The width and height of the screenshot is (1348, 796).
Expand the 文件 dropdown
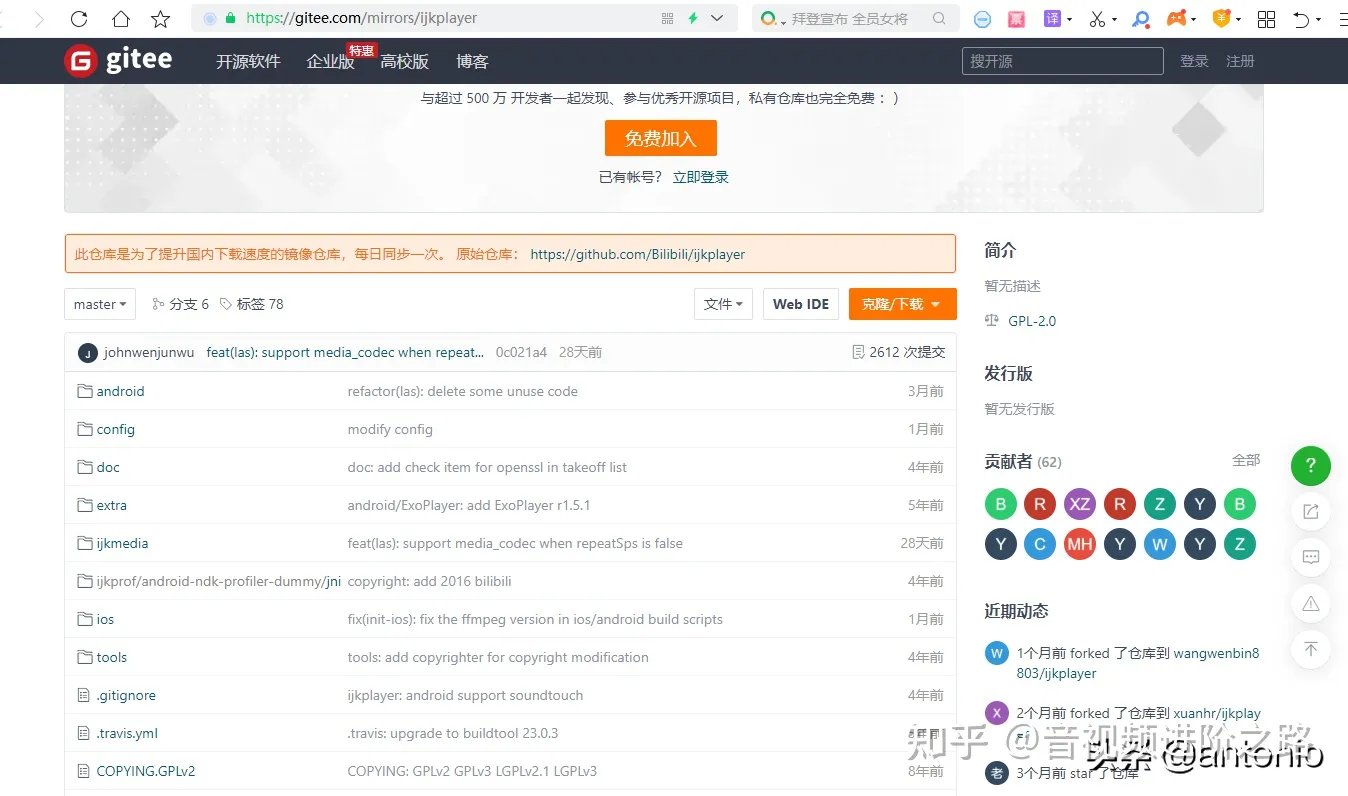[723, 304]
